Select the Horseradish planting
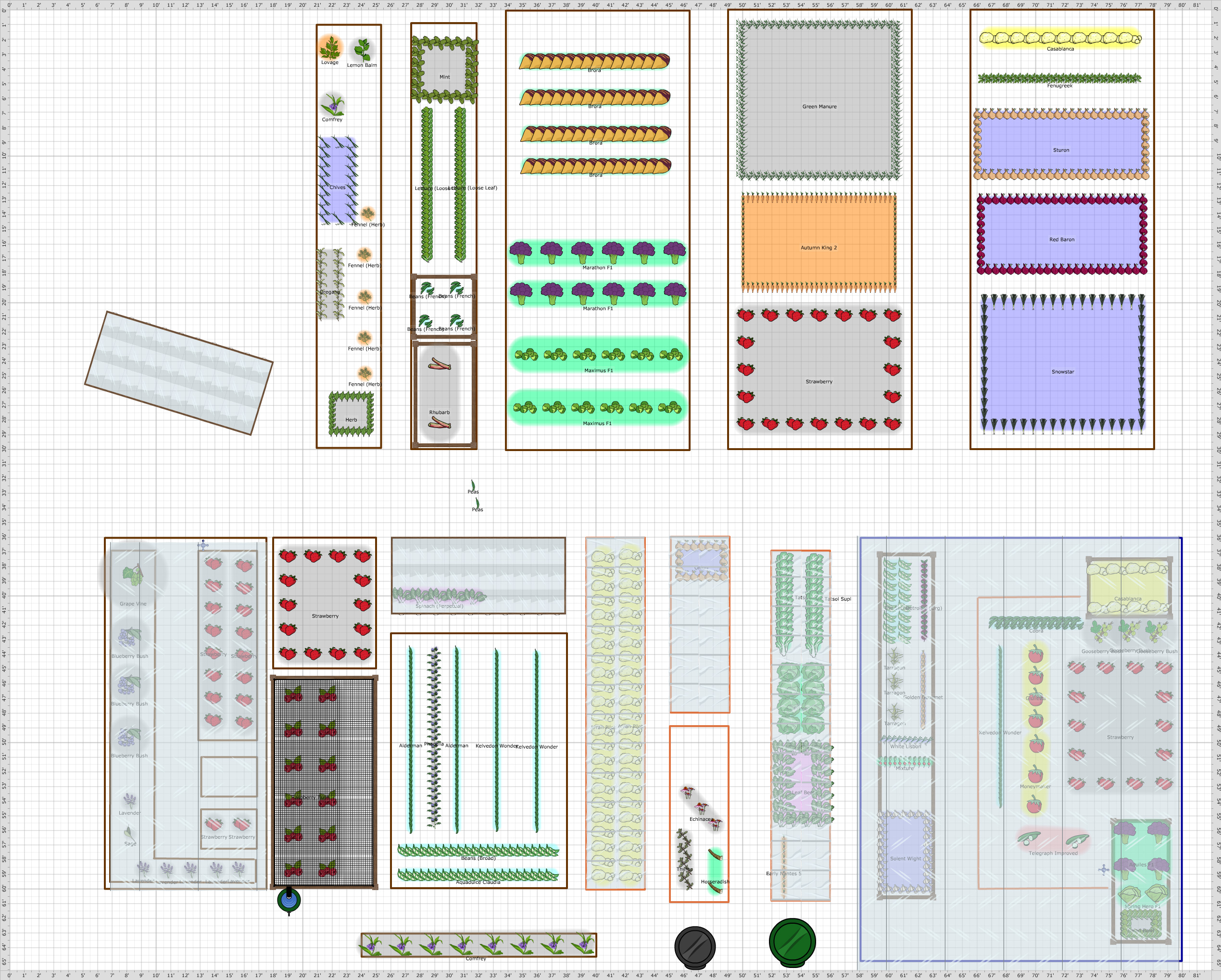 tap(715, 871)
